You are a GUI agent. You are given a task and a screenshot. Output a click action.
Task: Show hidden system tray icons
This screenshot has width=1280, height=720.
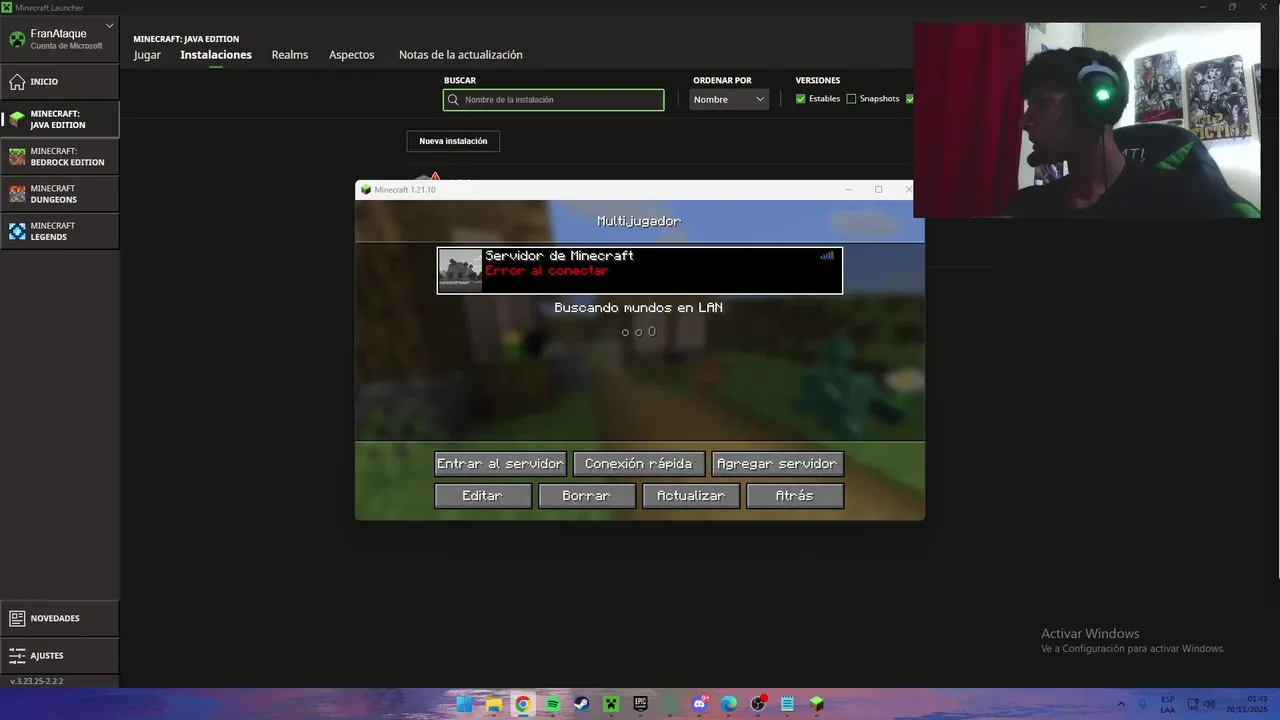pos(1121,704)
